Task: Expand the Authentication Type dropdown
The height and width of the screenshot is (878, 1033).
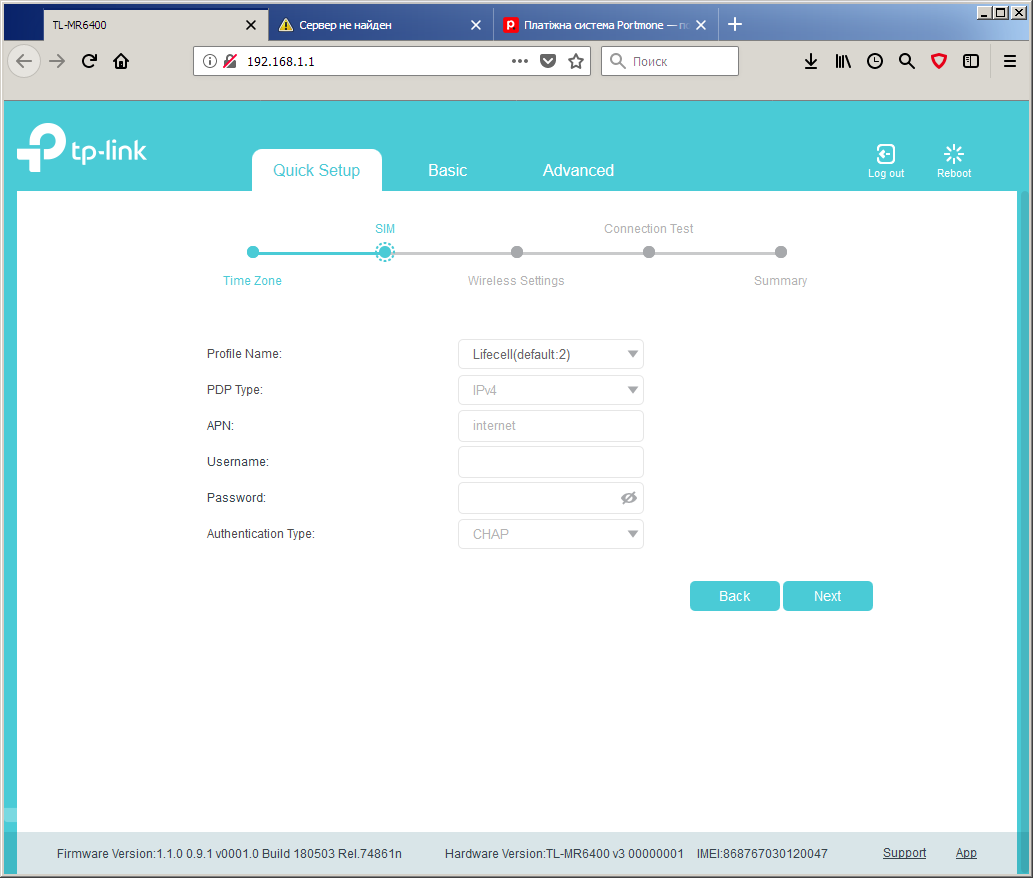Action: pos(551,534)
